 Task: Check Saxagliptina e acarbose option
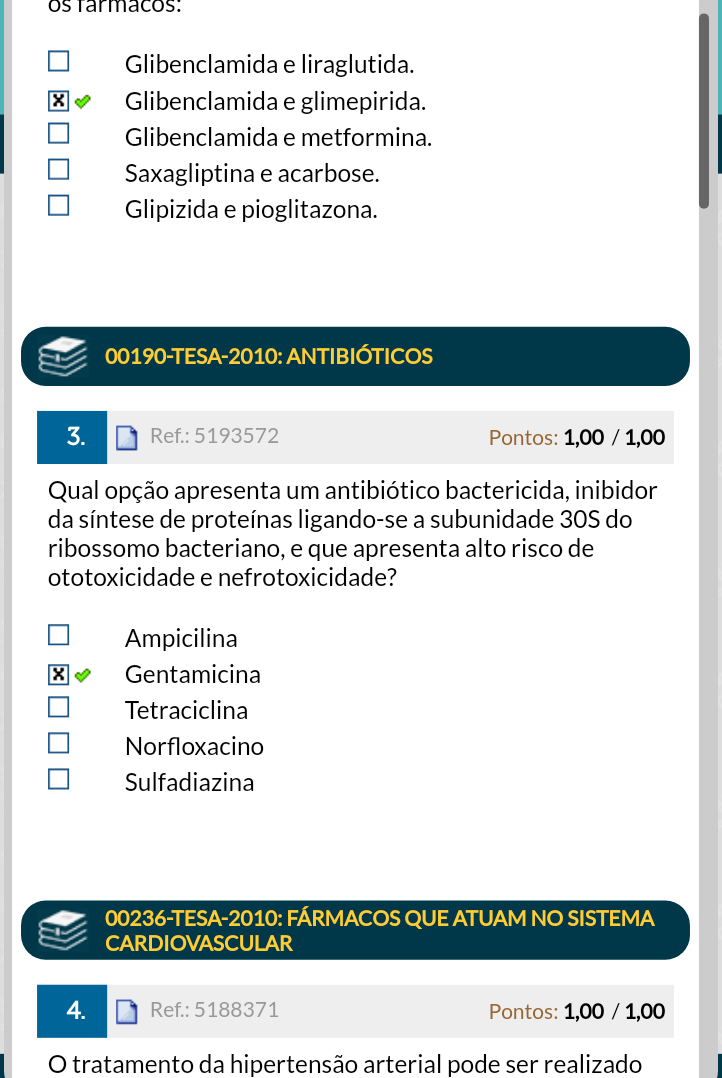[x=59, y=173]
